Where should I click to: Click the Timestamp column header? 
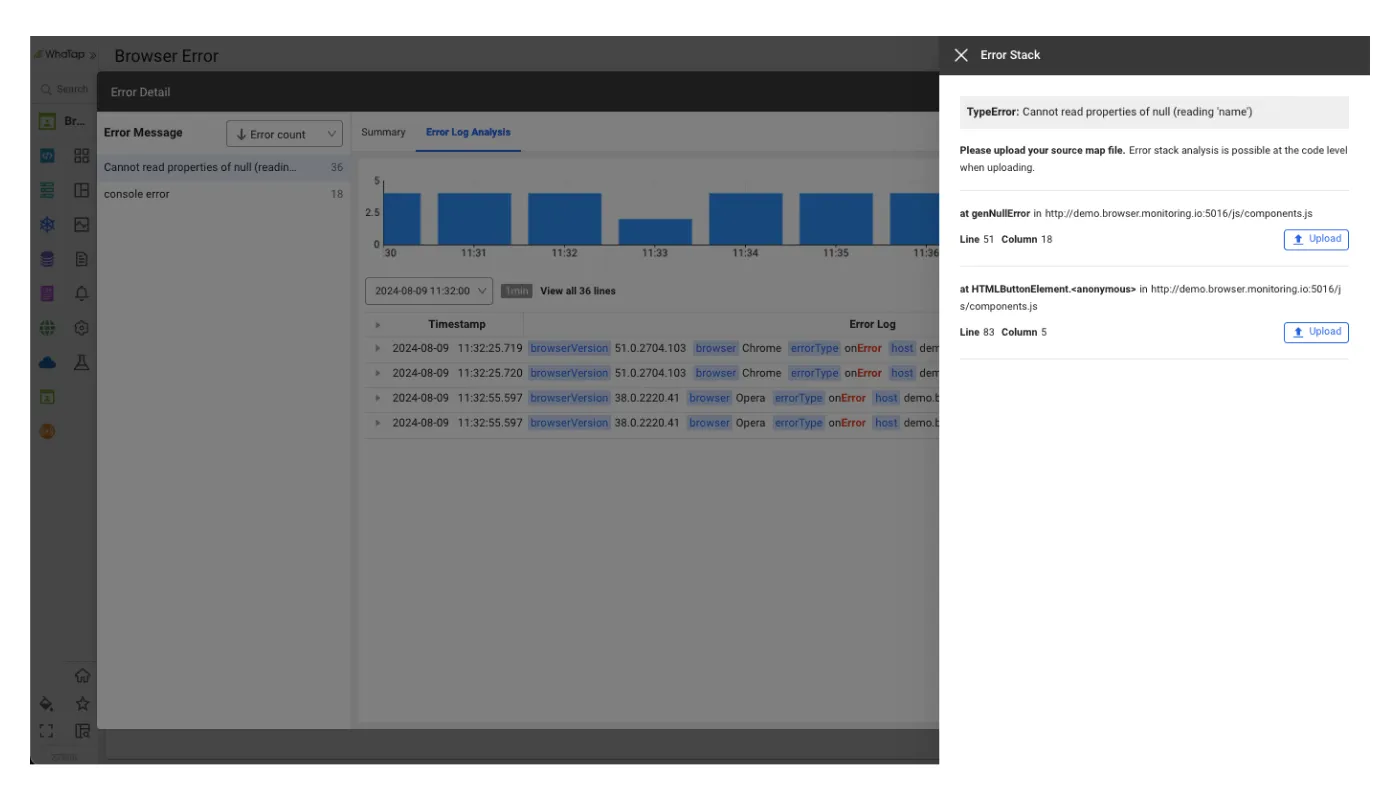point(457,324)
